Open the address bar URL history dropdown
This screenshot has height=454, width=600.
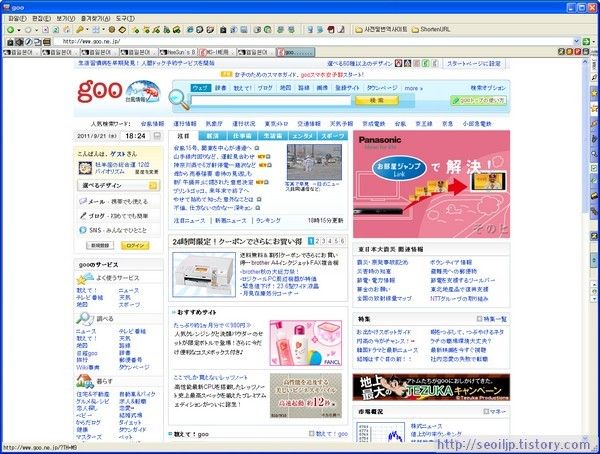[x=577, y=41]
